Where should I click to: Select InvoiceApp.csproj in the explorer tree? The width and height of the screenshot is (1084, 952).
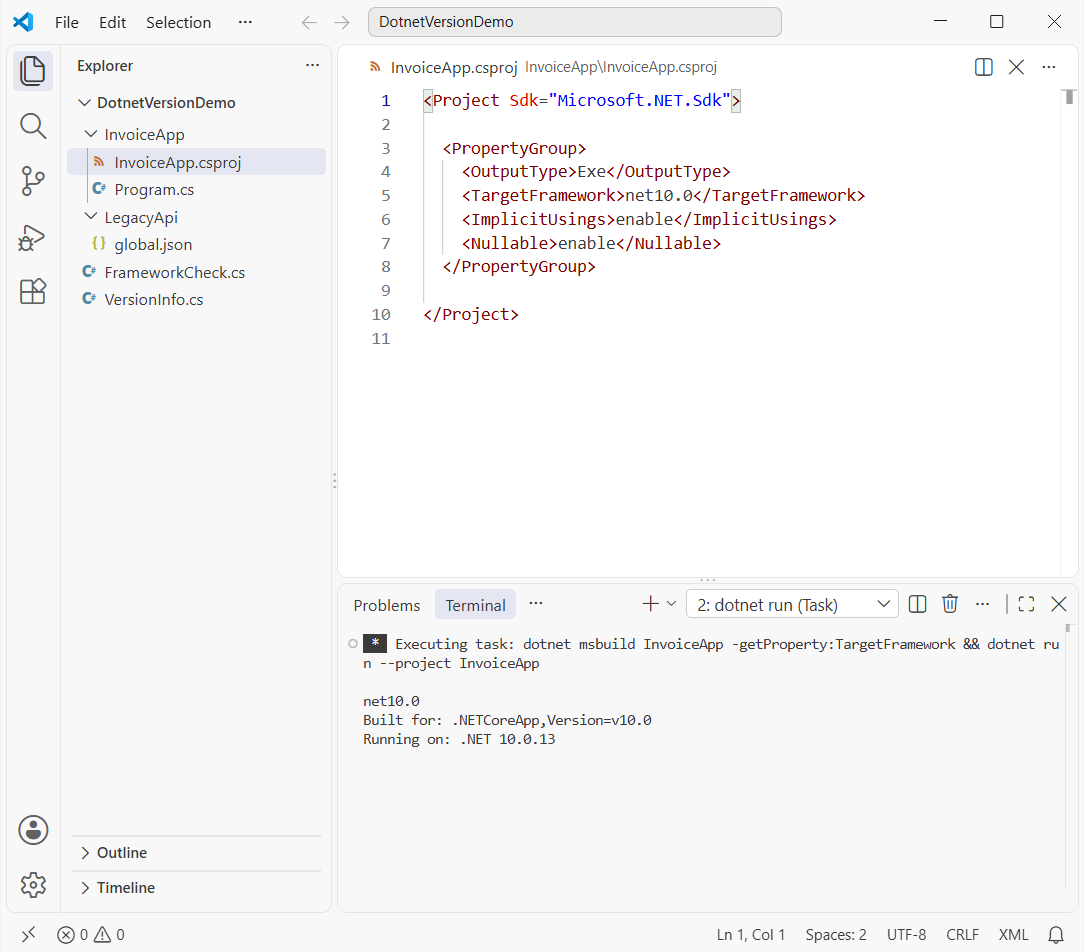coord(196,162)
